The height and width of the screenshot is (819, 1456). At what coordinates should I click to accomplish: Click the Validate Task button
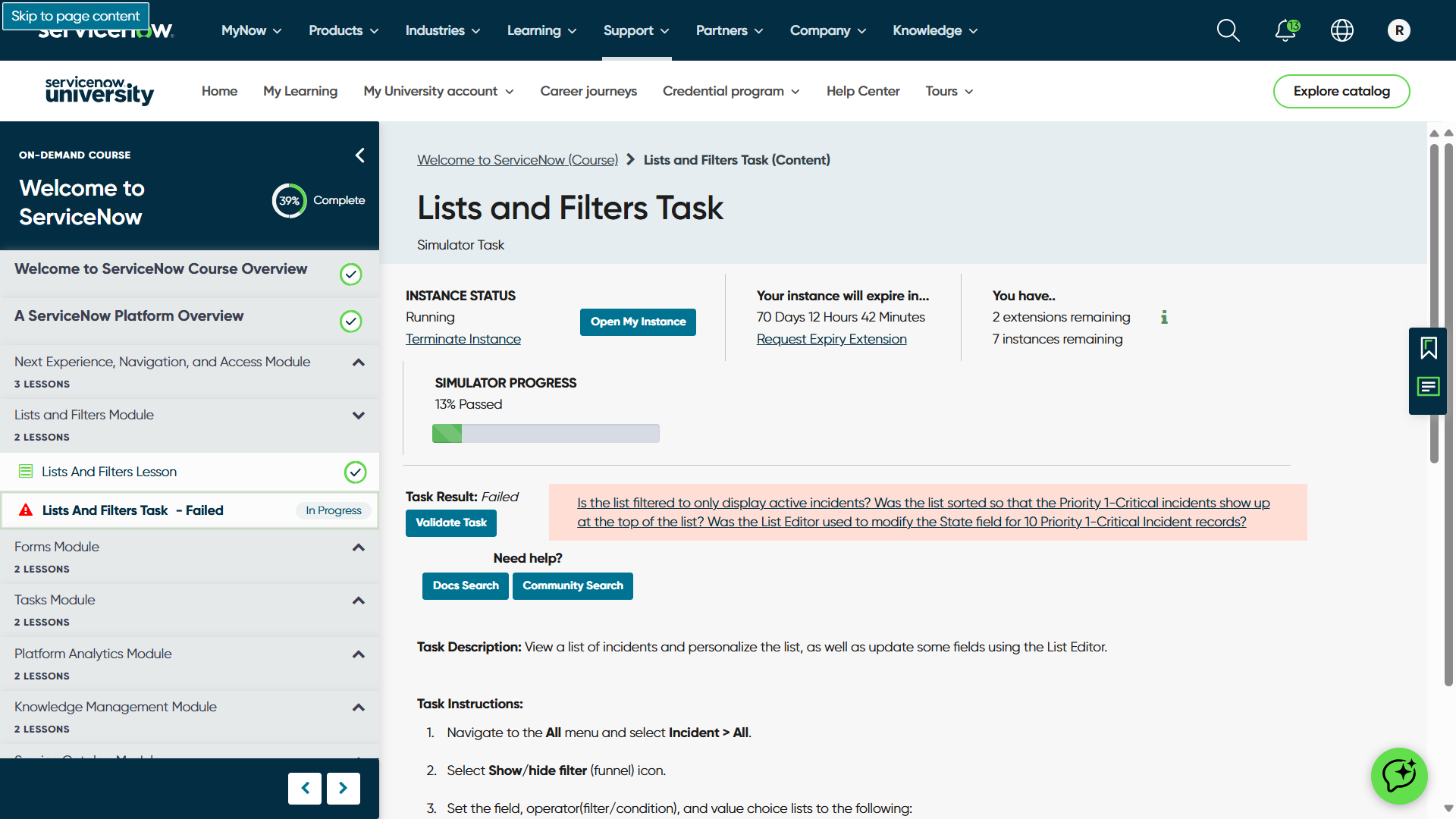tap(450, 522)
